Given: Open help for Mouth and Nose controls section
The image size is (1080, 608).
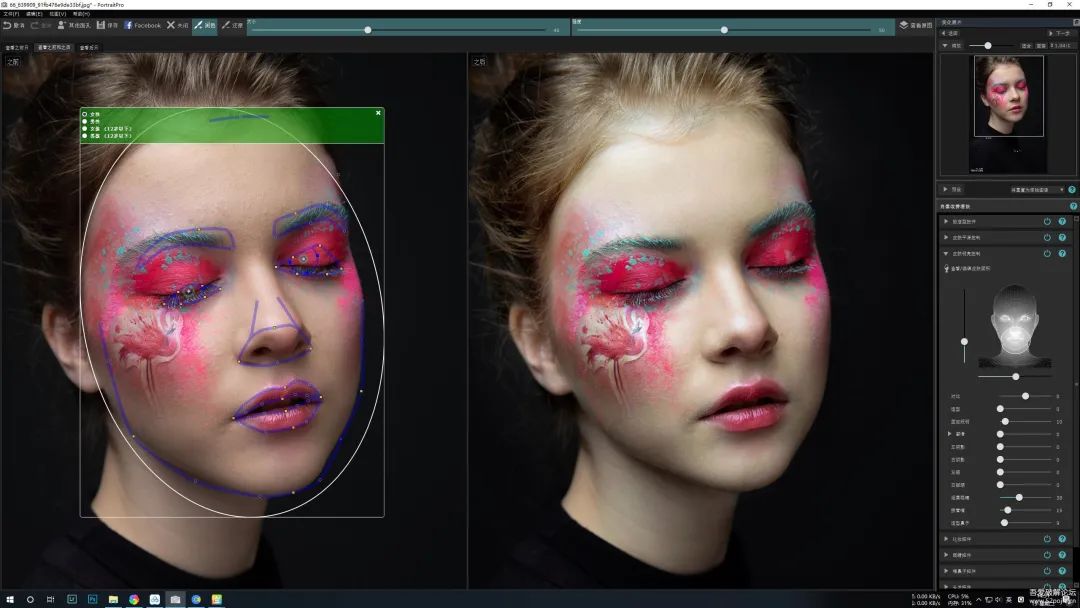Looking at the screenshot, I should click(1062, 571).
